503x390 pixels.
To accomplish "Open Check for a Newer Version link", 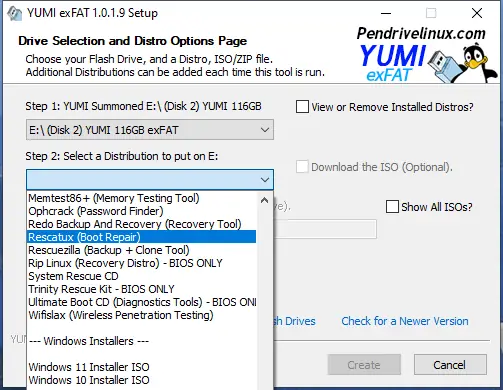I will tap(405, 321).
